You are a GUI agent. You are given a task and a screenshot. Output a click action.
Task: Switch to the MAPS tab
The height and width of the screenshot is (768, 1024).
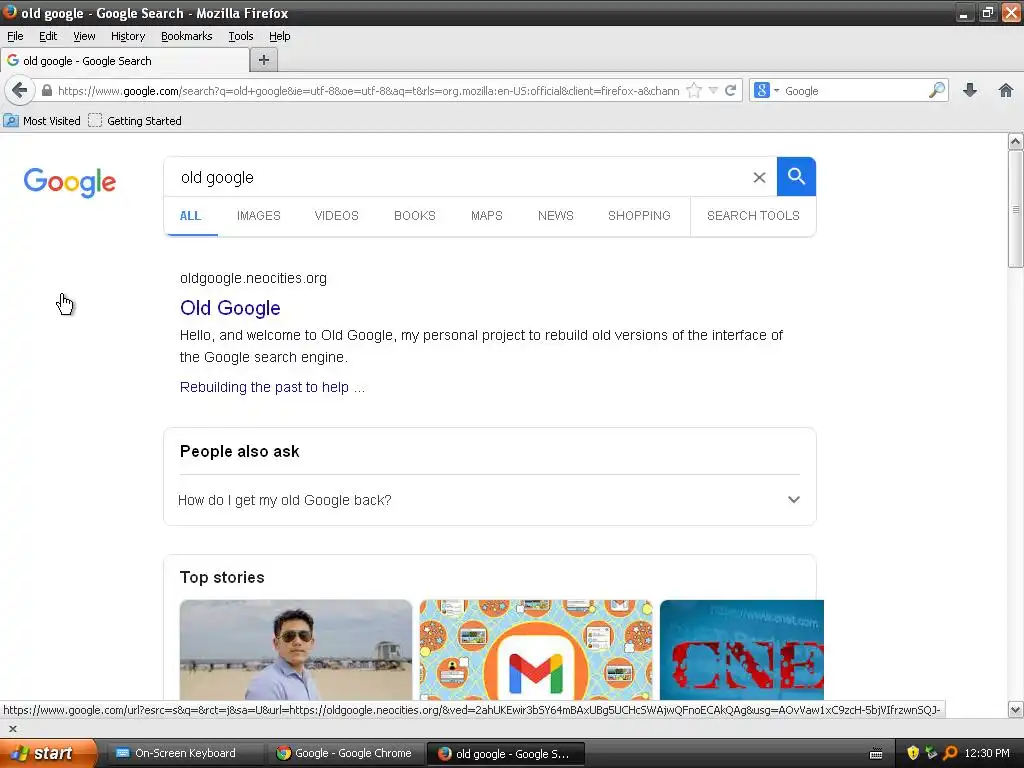[x=487, y=216]
